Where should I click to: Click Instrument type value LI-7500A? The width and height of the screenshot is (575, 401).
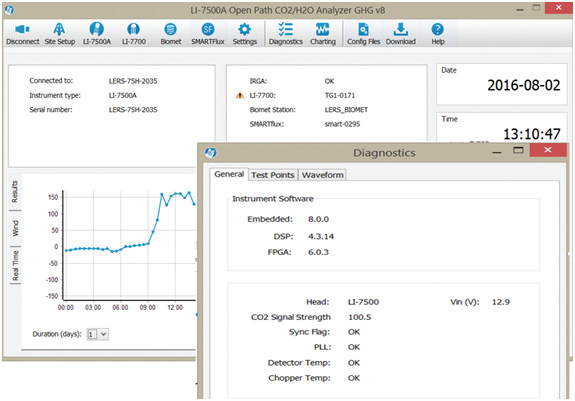[x=122, y=95]
